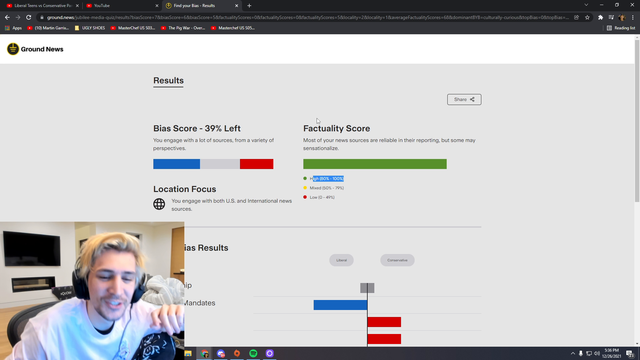The height and width of the screenshot is (360, 640).
Task: Click the Results heading
Action: click(x=168, y=80)
